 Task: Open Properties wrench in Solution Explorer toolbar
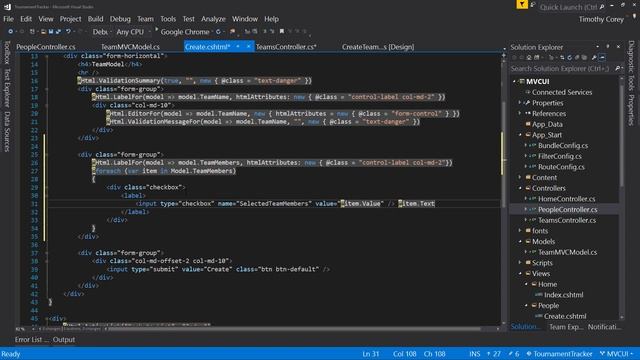tap(594, 58)
